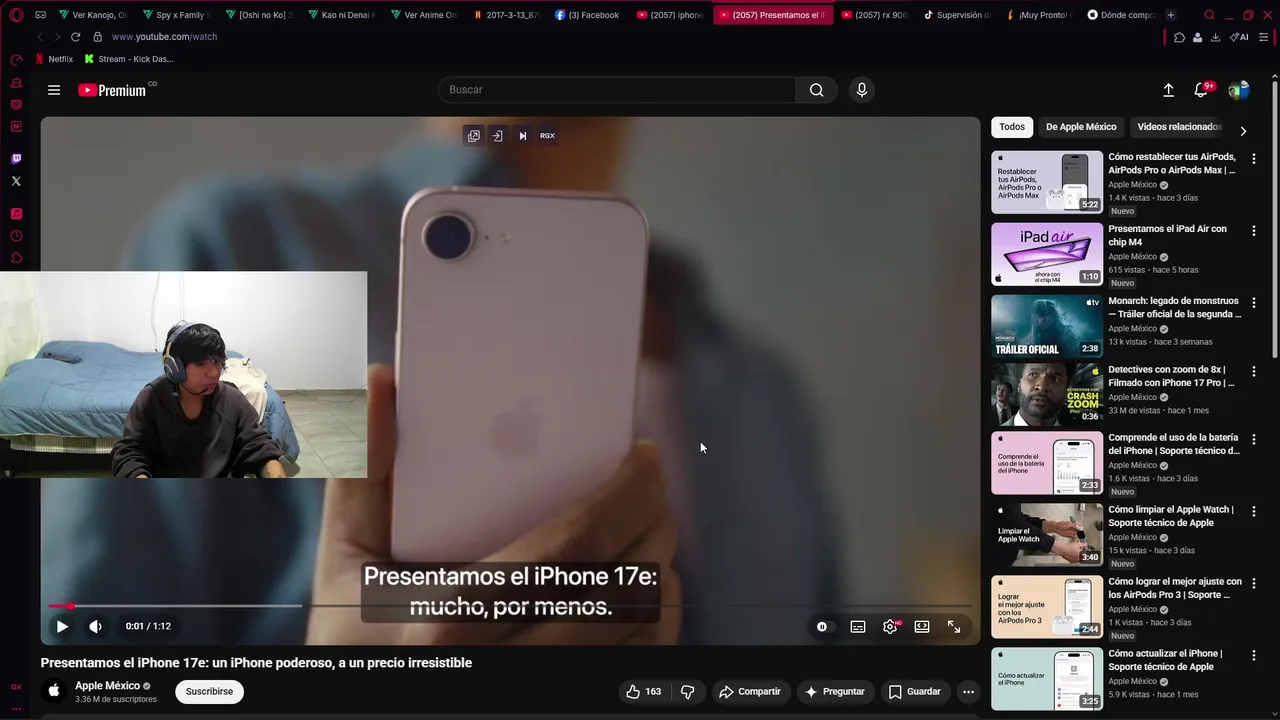This screenshot has height=720, width=1280.
Task: Open more actions beside Guardar
Action: point(968,691)
